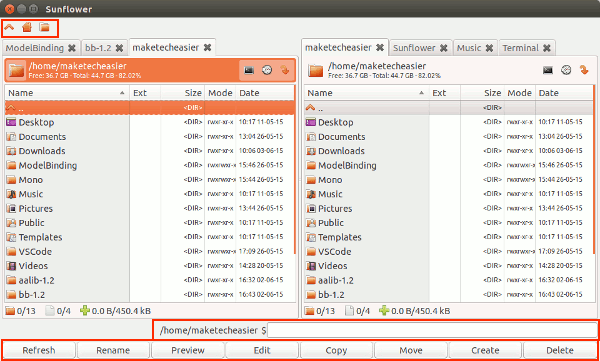This screenshot has width=600, height=361.
Task: Select parent directory row in right pane
Action: (x=448, y=108)
